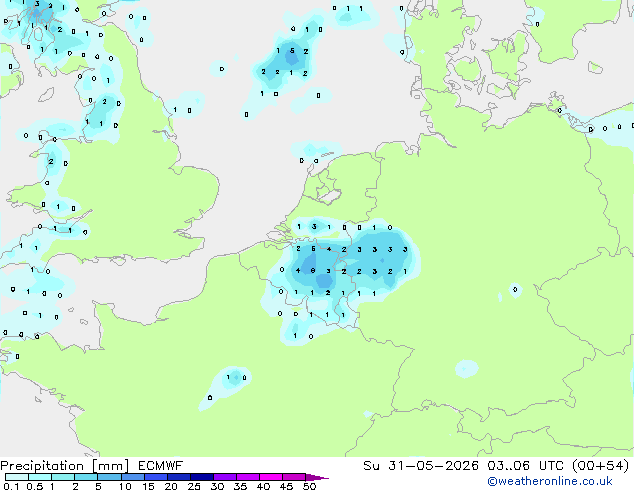The width and height of the screenshot is (634, 490).
Task: Click the legend scale value '0.5'
Action: coord(35,486)
